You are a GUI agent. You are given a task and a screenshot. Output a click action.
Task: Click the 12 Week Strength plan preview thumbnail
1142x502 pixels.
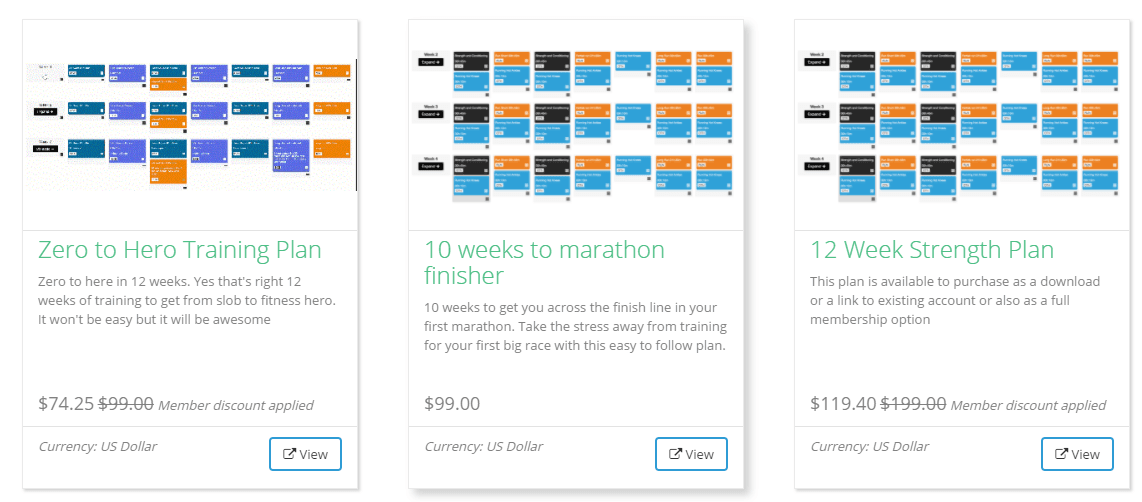[962, 125]
